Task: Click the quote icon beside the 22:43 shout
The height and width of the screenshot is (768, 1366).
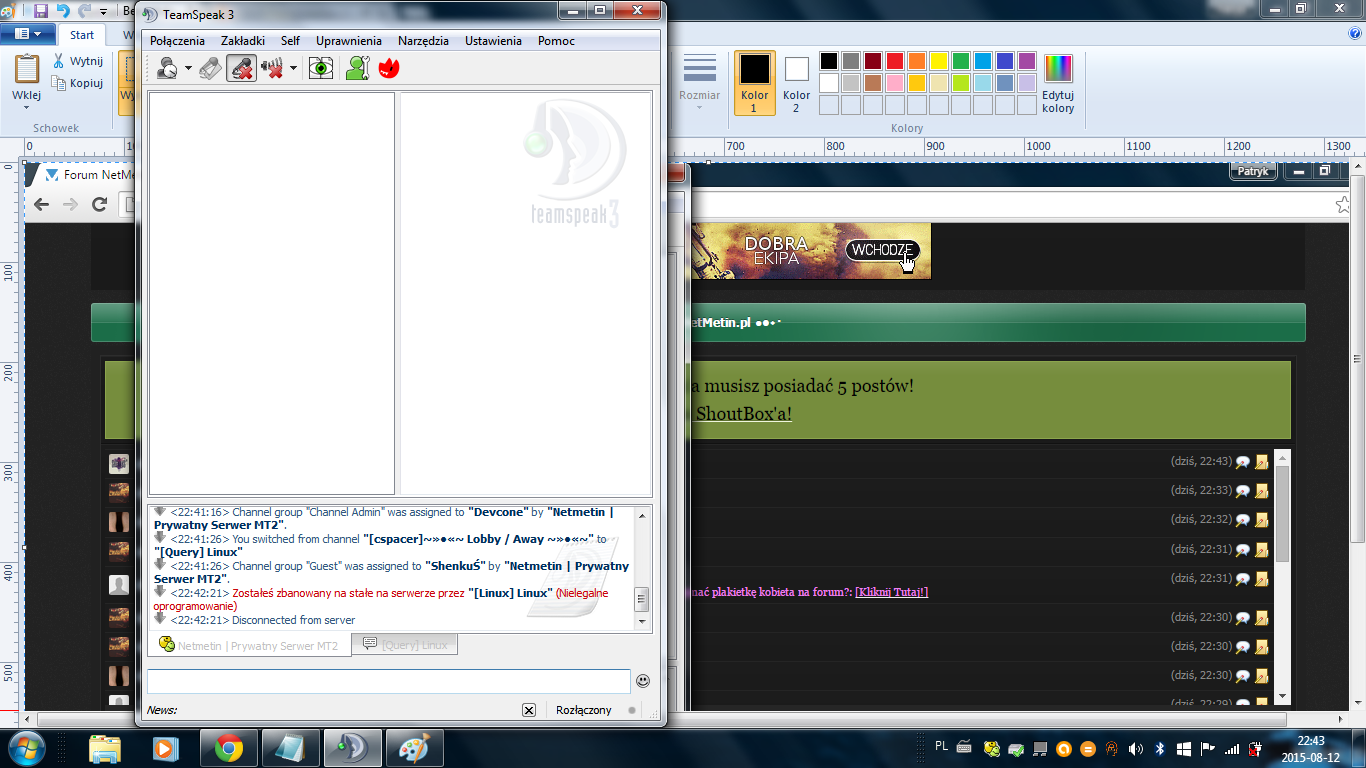Action: coord(1242,462)
